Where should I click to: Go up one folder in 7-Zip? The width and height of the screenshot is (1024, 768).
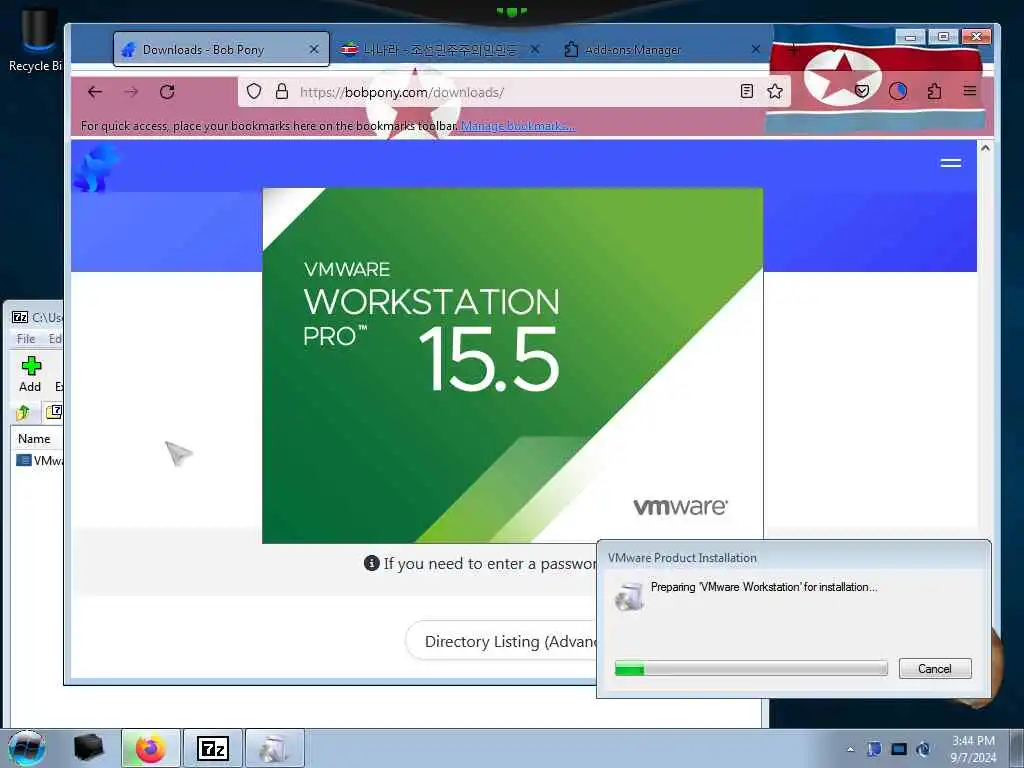(x=24, y=412)
